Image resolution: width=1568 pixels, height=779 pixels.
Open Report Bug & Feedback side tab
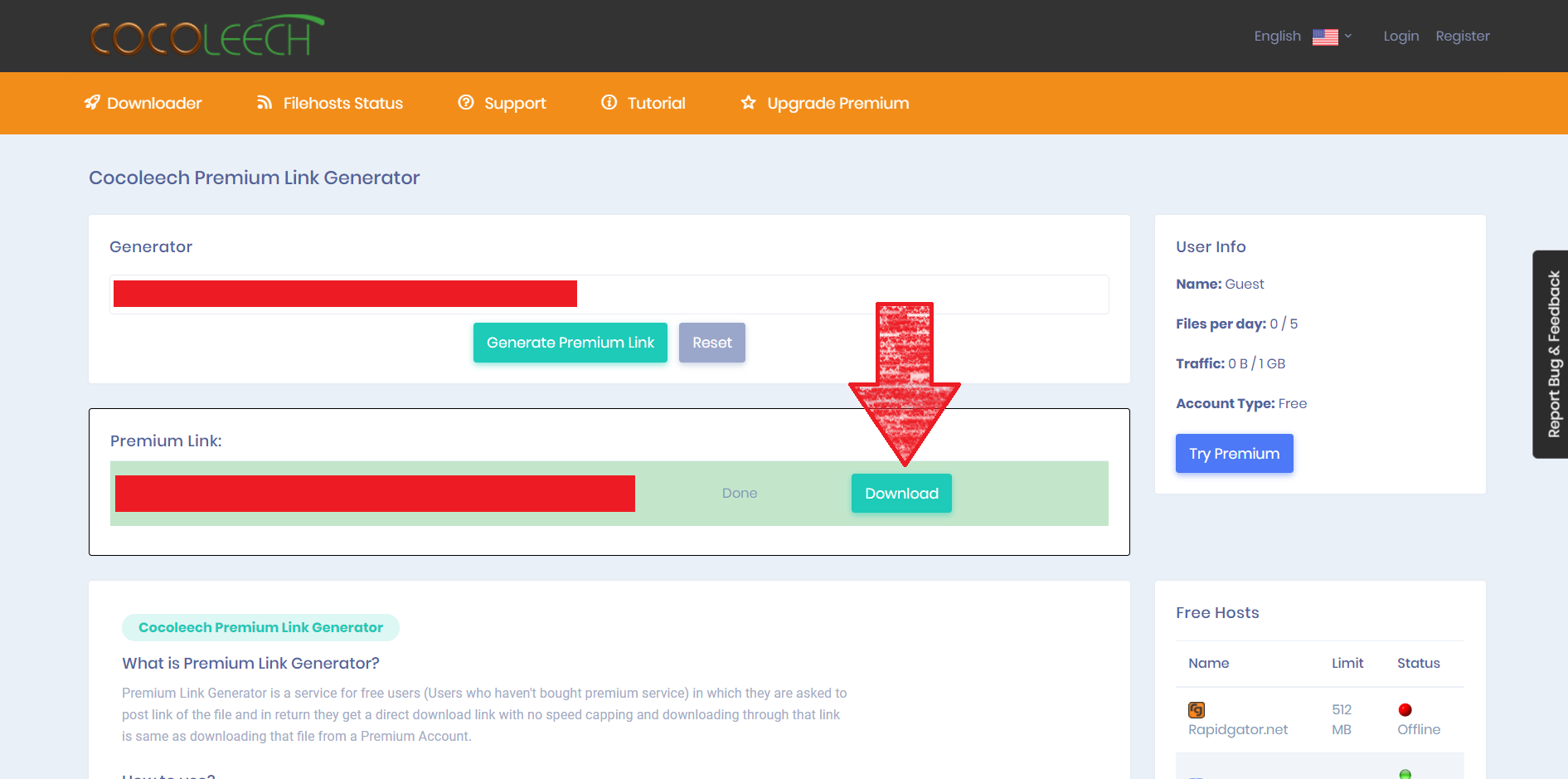click(1551, 354)
